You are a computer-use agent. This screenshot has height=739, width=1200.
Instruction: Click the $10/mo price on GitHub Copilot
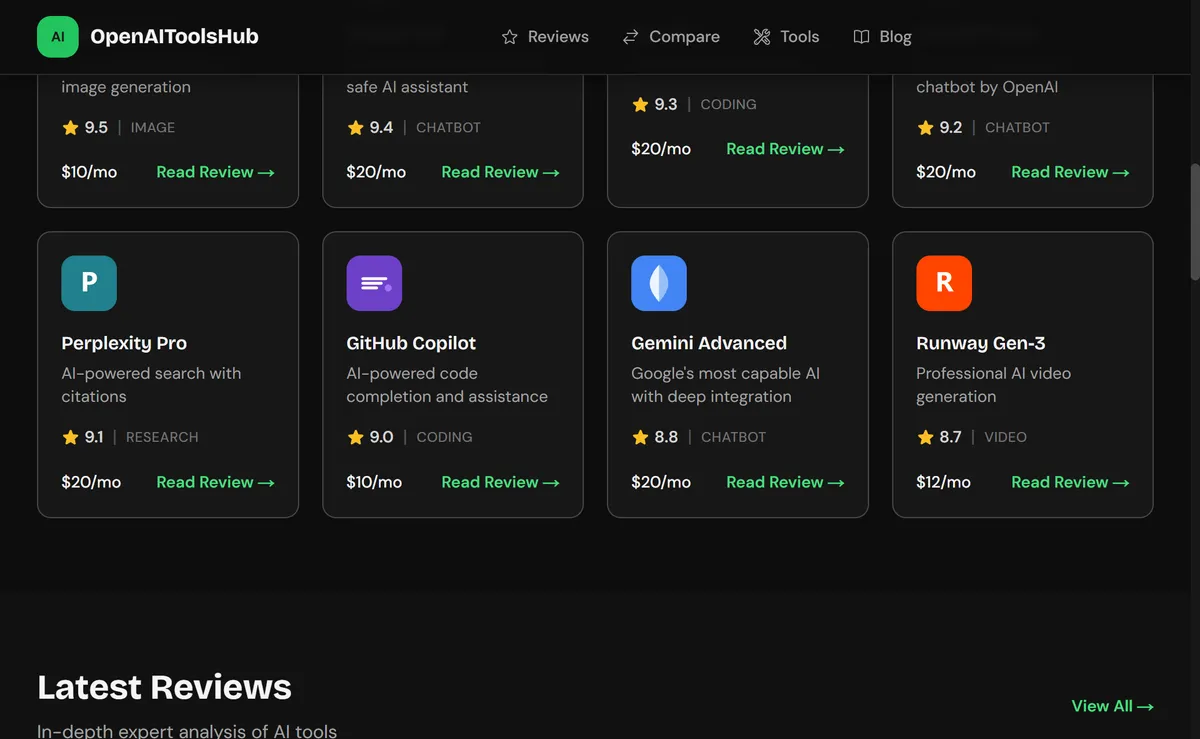(374, 482)
